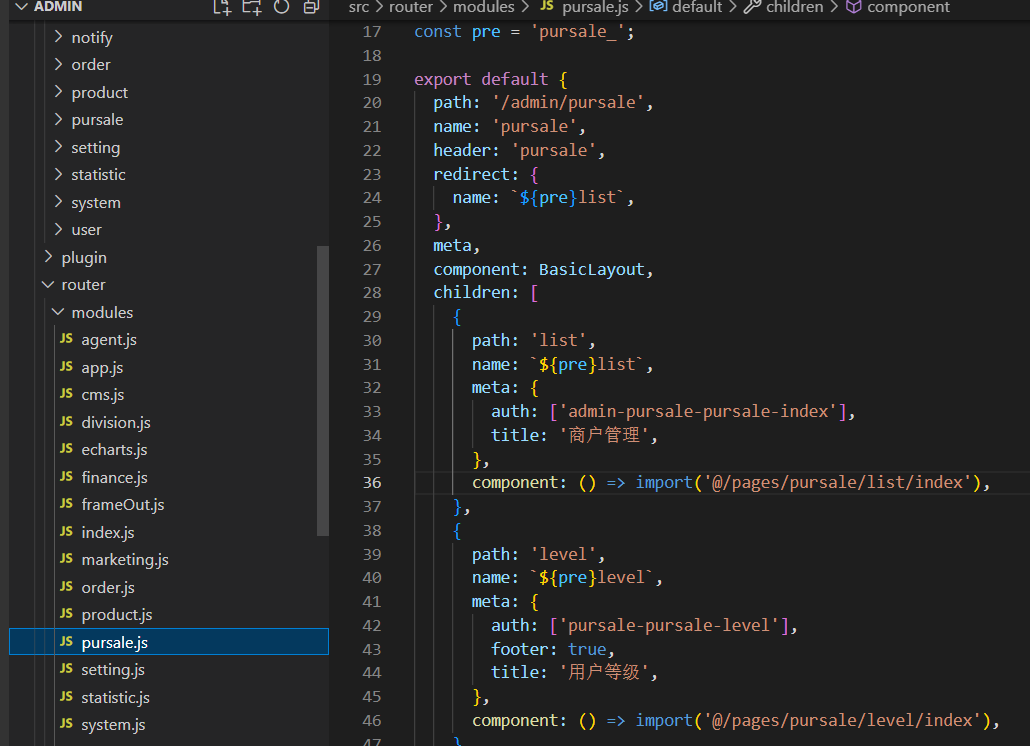The width and height of the screenshot is (1030, 746).
Task: Open product.js from the file tree
Action: [x=117, y=615]
